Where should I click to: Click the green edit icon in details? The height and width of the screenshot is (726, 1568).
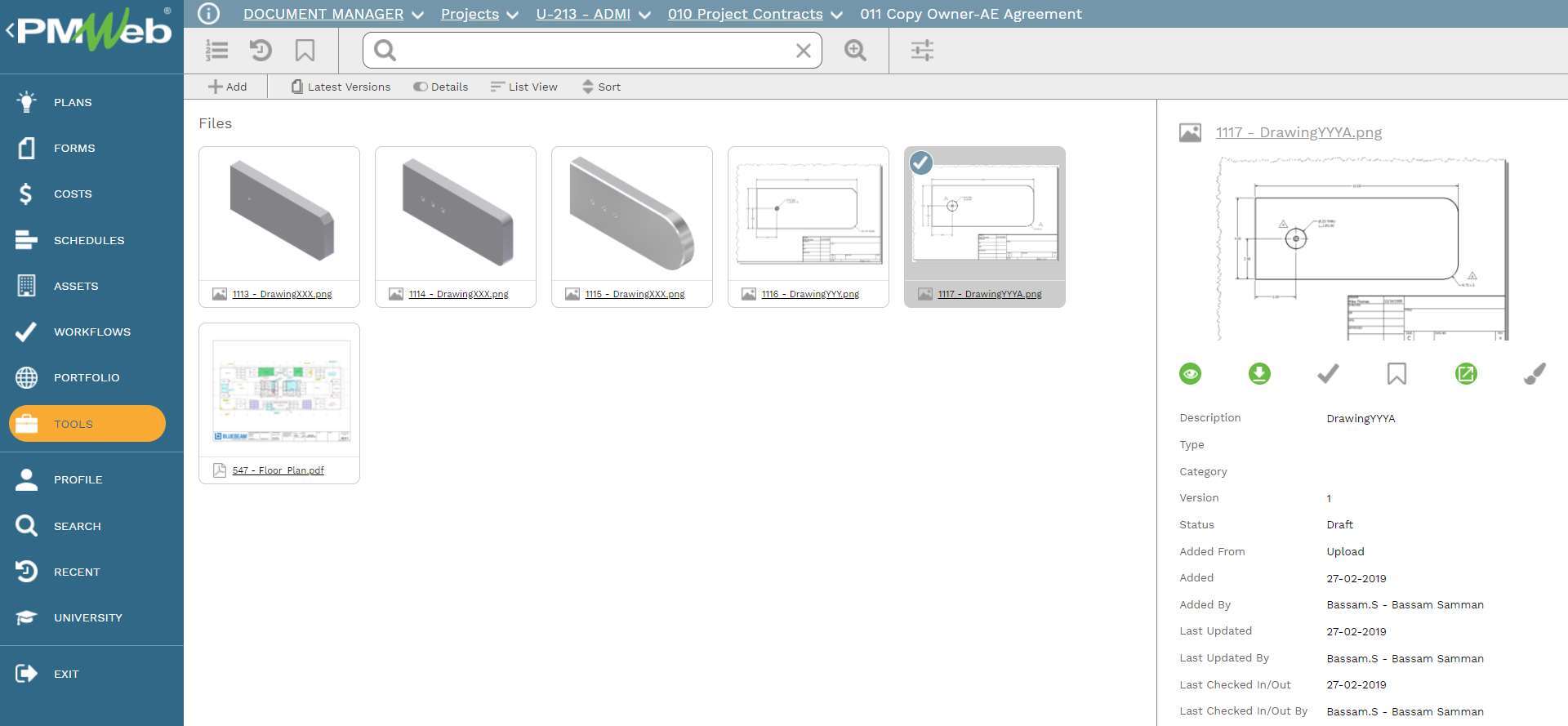[1466, 374]
